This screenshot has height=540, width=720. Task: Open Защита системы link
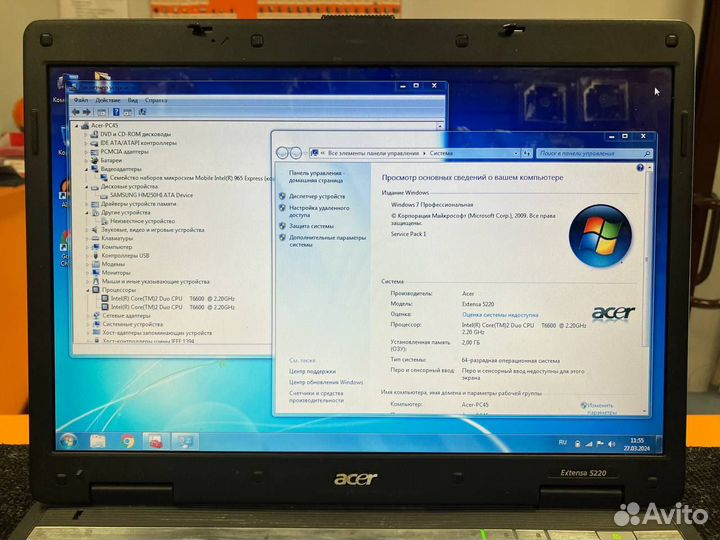point(311,226)
